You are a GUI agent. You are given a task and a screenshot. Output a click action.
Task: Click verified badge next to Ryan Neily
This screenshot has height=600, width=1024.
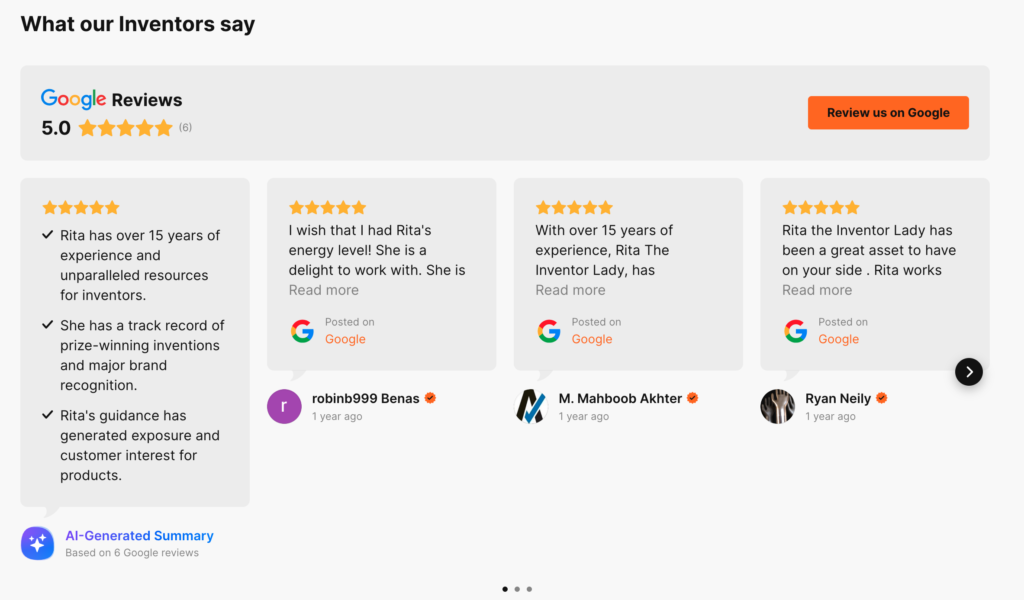[881, 398]
